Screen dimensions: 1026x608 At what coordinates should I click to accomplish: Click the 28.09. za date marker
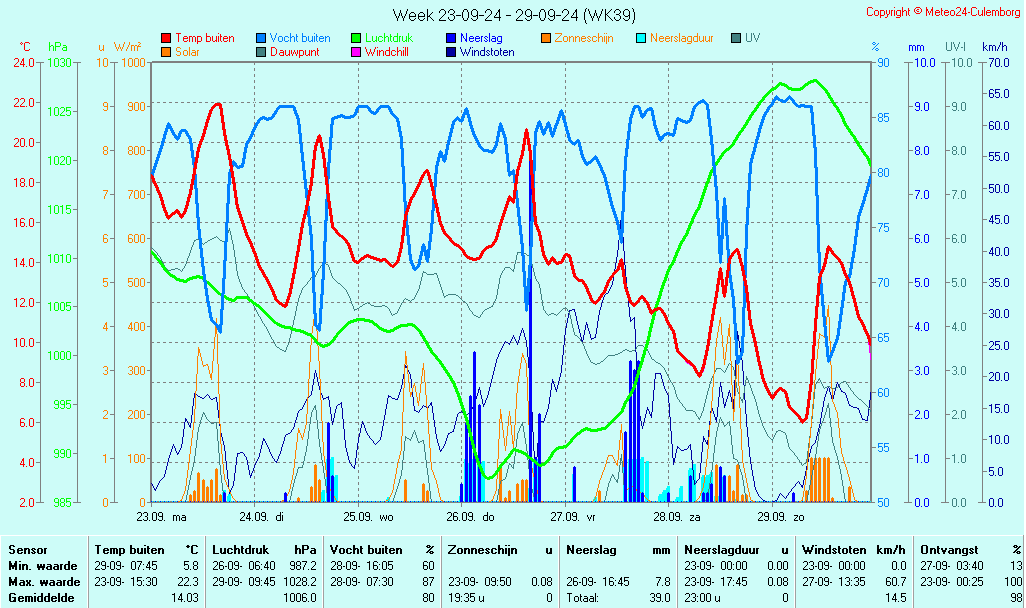point(676,517)
